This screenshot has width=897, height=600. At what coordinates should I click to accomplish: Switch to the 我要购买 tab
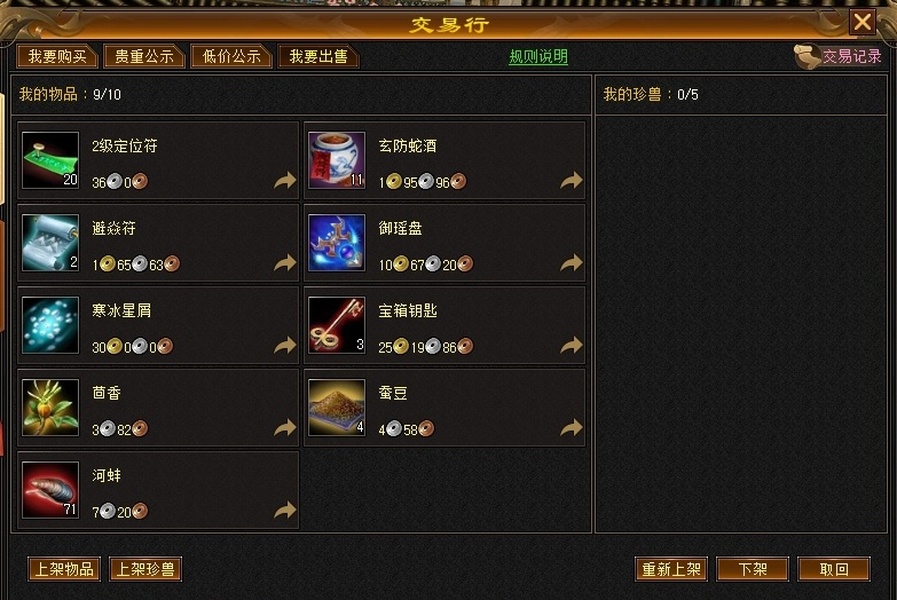pyautogui.click(x=57, y=56)
